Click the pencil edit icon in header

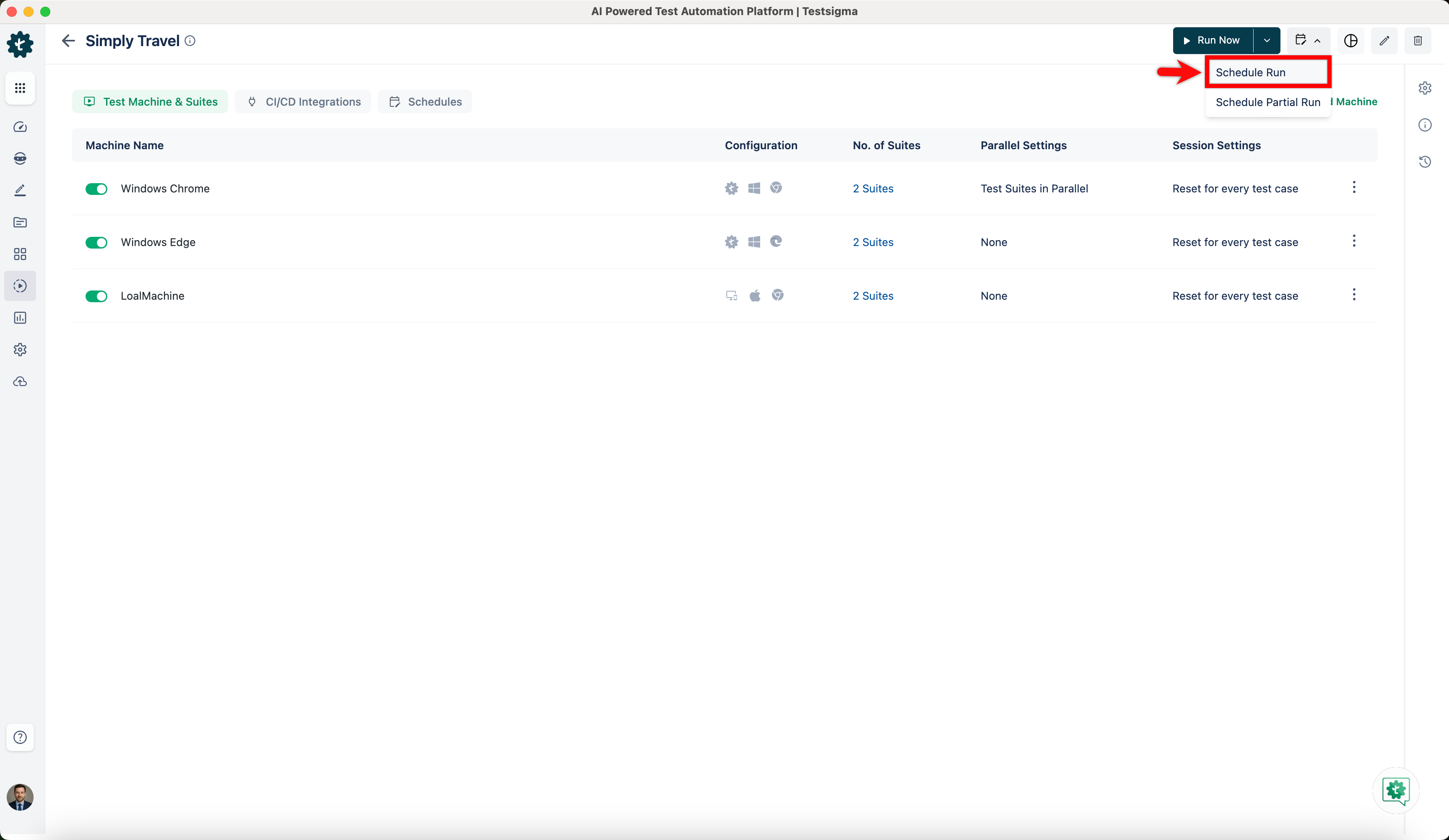1384,41
